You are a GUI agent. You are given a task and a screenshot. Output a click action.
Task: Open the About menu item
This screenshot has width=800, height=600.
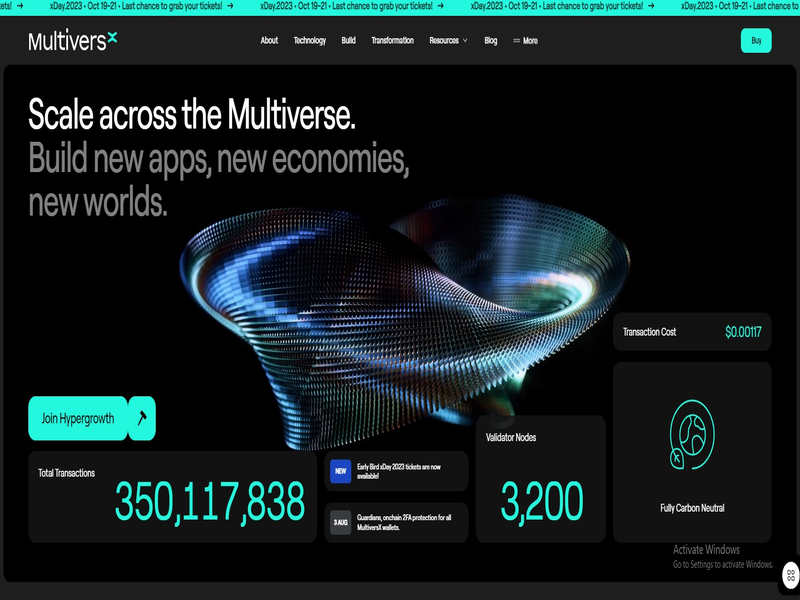coord(269,40)
